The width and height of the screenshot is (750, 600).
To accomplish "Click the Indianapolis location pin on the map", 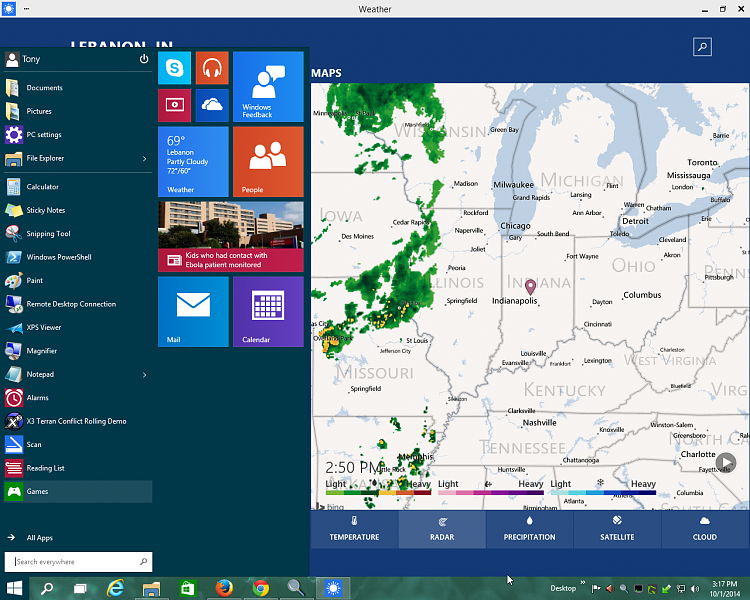I will coord(530,287).
